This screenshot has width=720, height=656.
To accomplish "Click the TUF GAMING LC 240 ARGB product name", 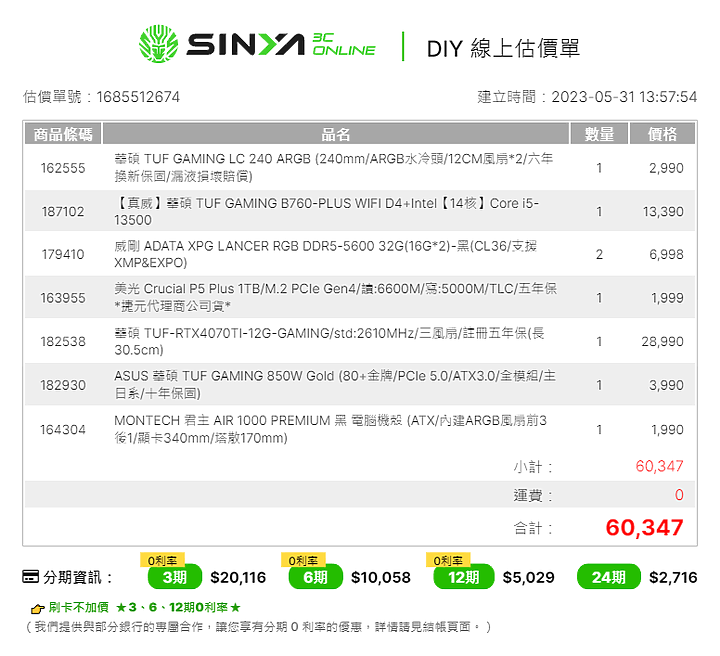I will (x=334, y=168).
